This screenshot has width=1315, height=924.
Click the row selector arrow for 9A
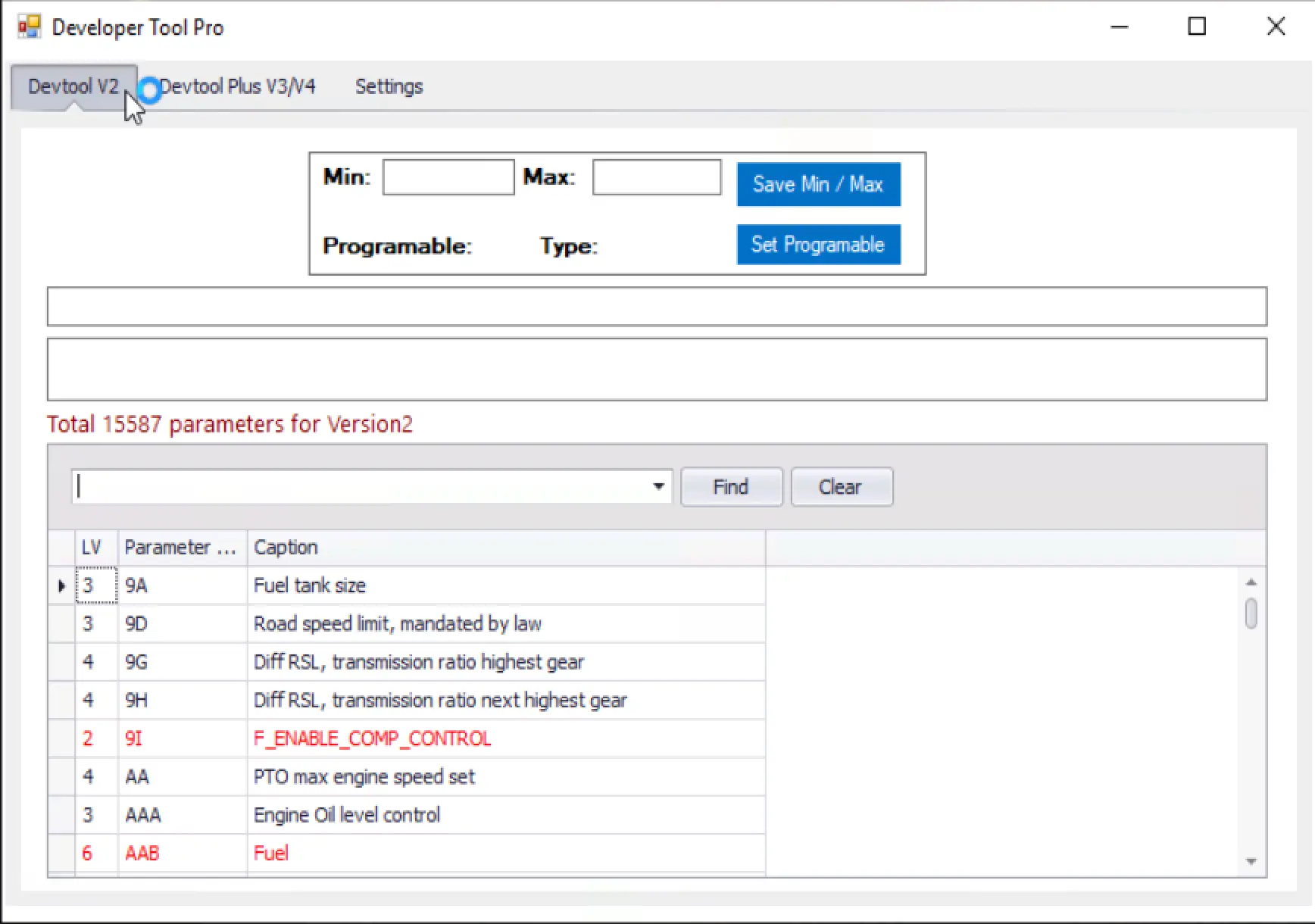tap(61, 585)
